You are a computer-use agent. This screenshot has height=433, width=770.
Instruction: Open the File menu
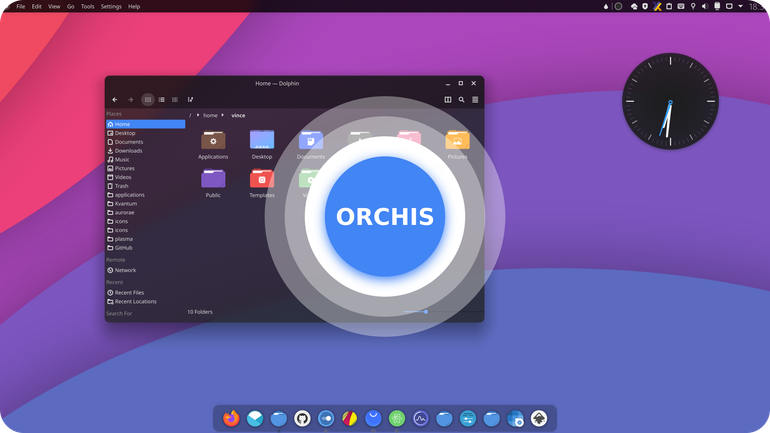click(x=21, y=6)
